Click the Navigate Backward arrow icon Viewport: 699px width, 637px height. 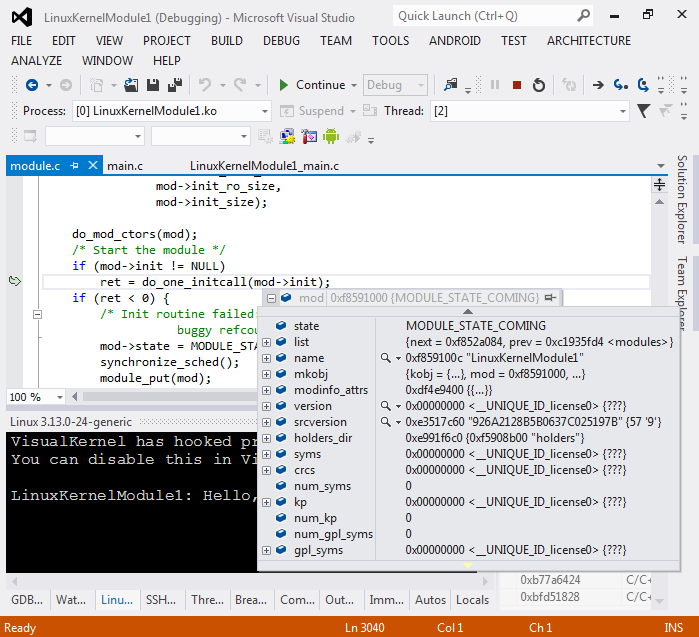tap(32, 85)
